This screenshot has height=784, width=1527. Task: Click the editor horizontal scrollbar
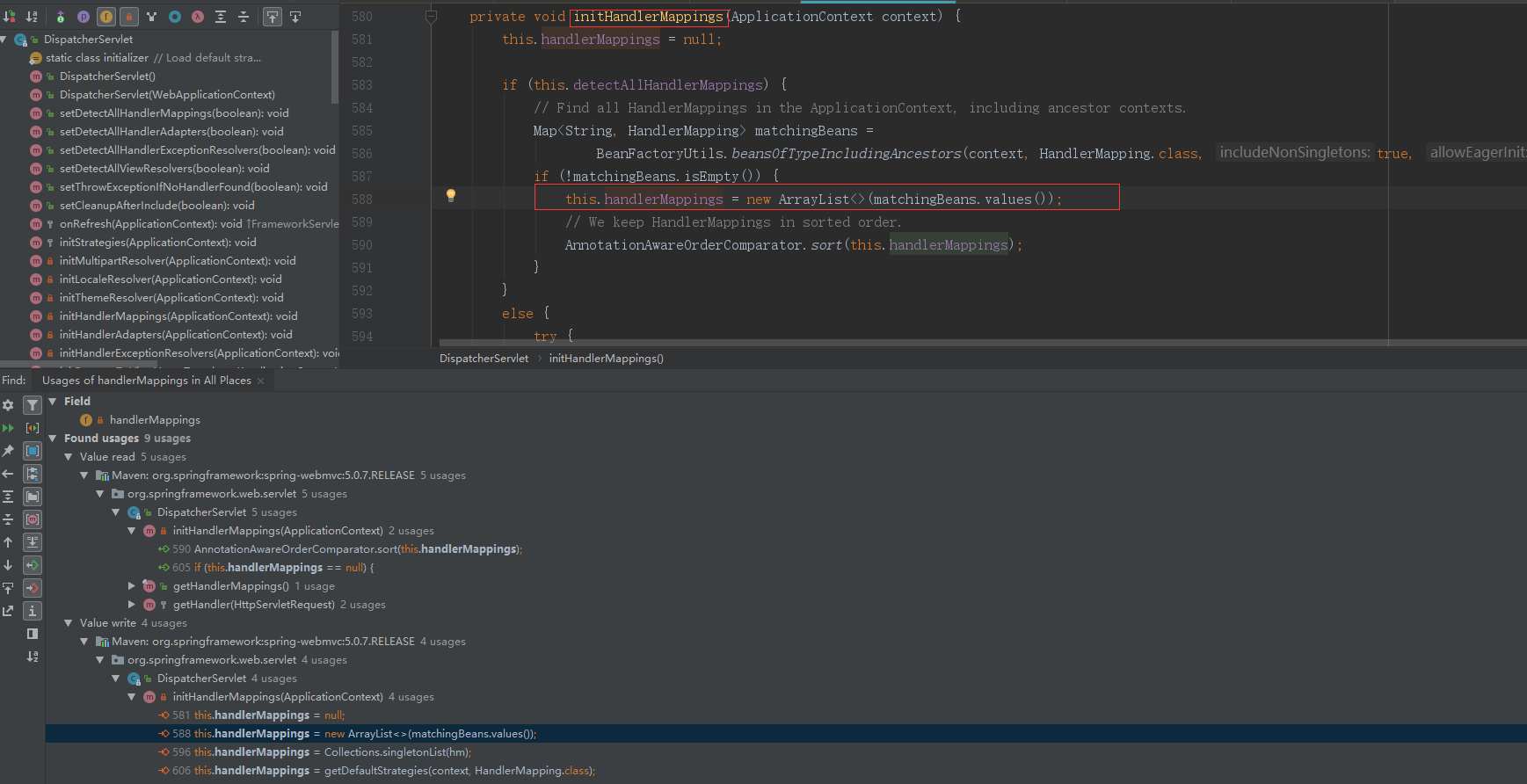click(983, 343)
